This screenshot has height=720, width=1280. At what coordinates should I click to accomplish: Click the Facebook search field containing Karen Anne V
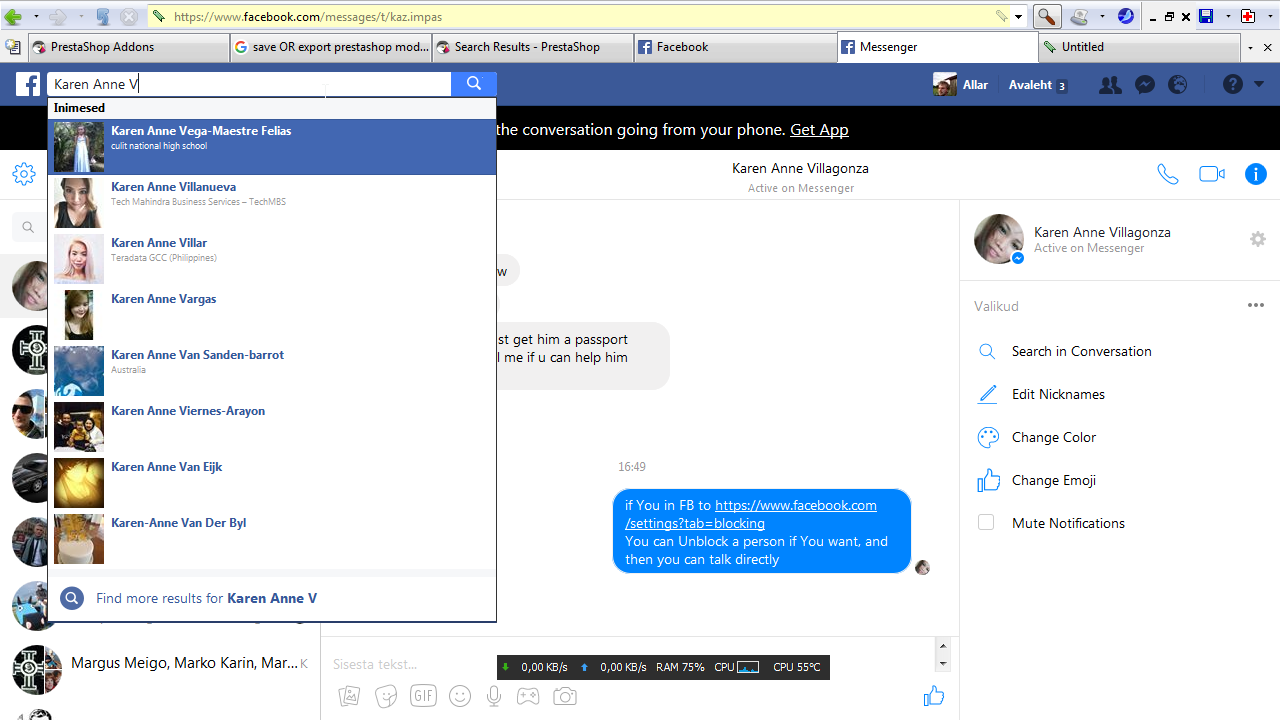249,84
